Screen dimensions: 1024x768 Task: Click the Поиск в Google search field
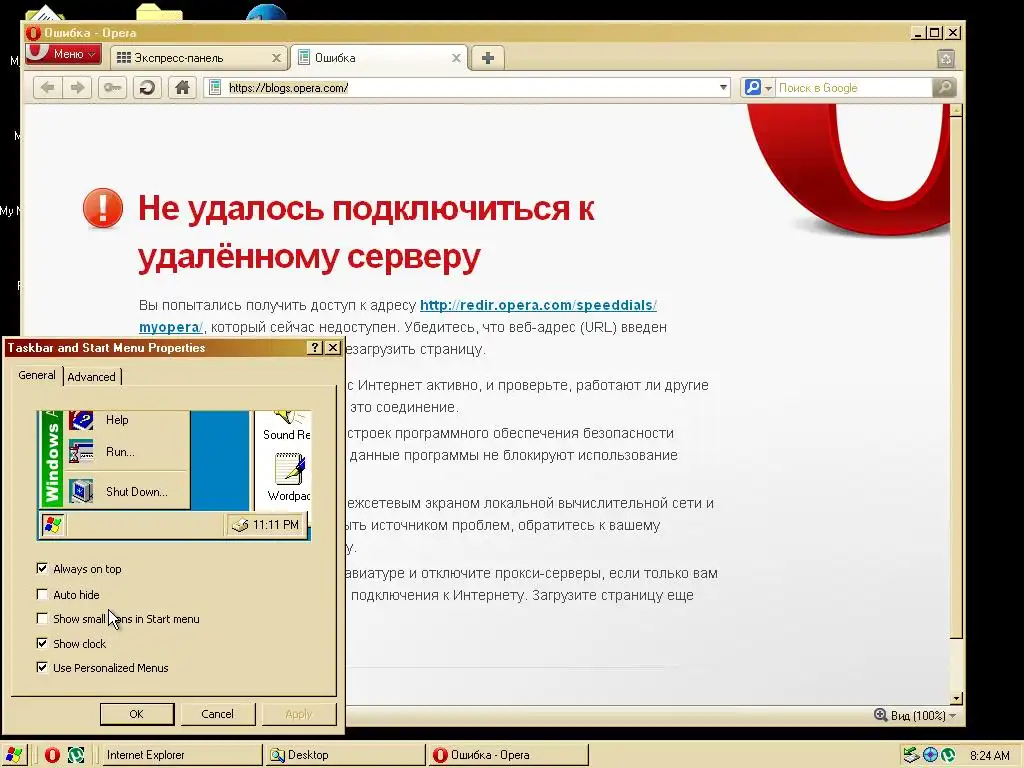coord(853,88)
